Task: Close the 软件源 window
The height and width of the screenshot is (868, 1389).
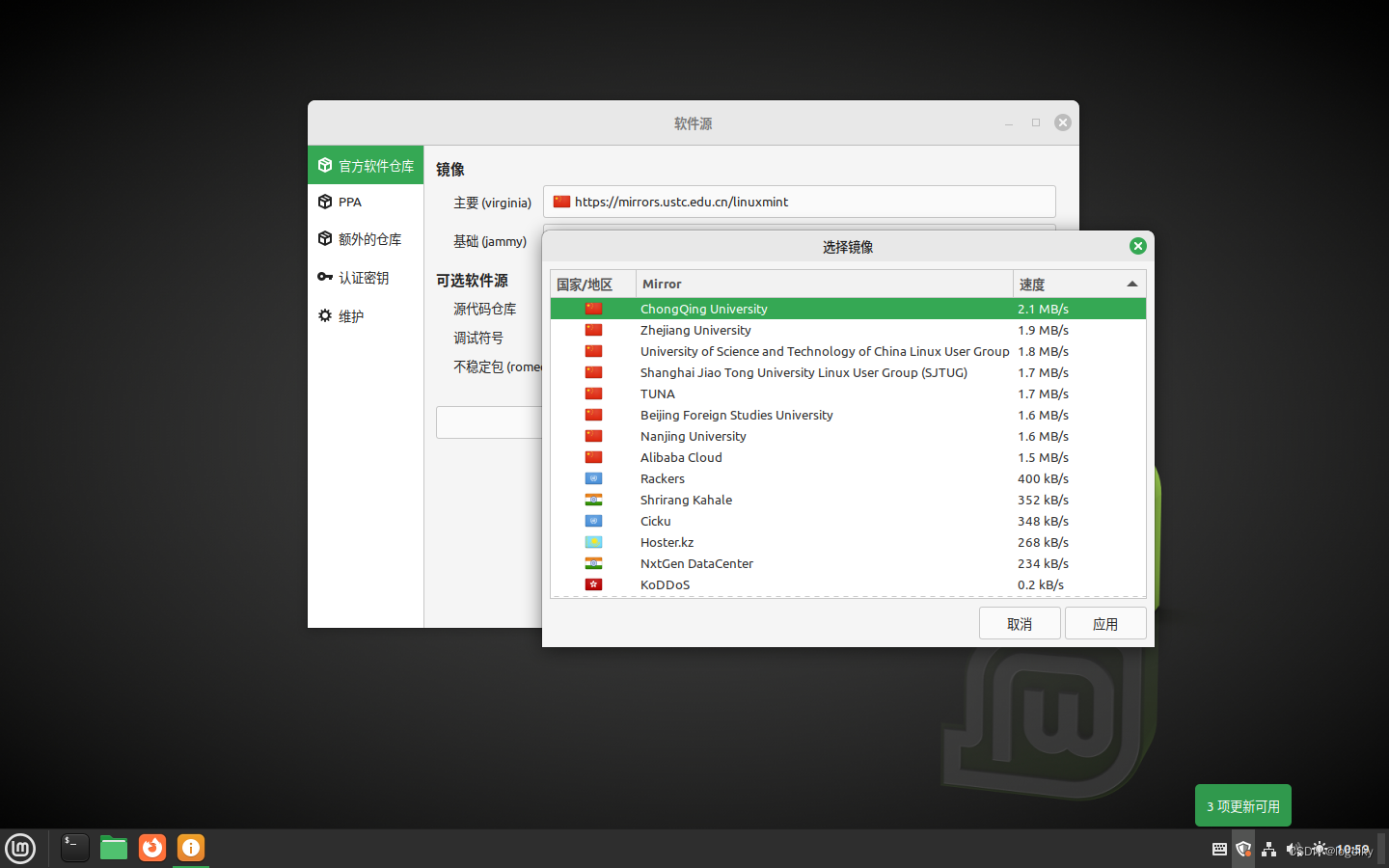Action: click(x=1063, y=122)
